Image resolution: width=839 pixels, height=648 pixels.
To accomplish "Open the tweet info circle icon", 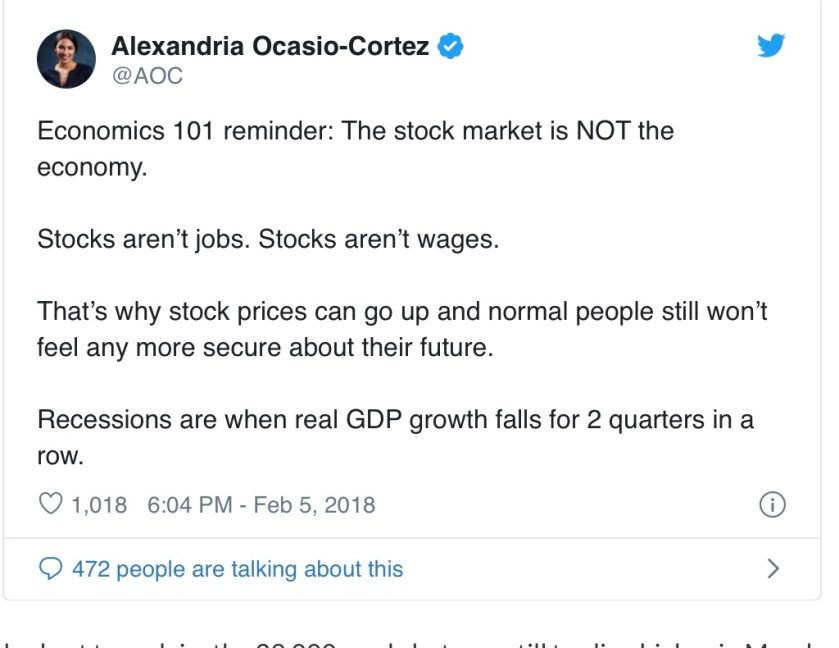I will pyautogui.click(x=772, y=505).
